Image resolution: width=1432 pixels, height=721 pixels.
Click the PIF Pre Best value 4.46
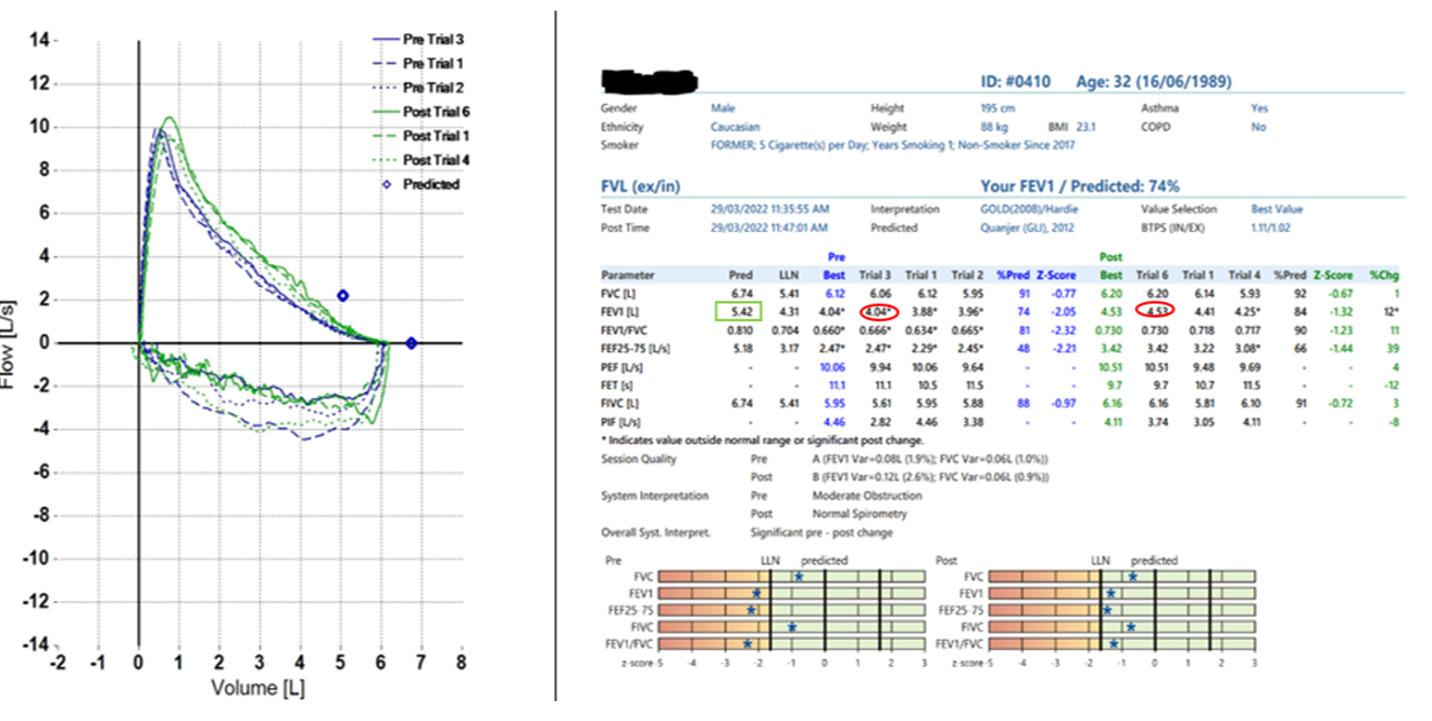point(835,421)
